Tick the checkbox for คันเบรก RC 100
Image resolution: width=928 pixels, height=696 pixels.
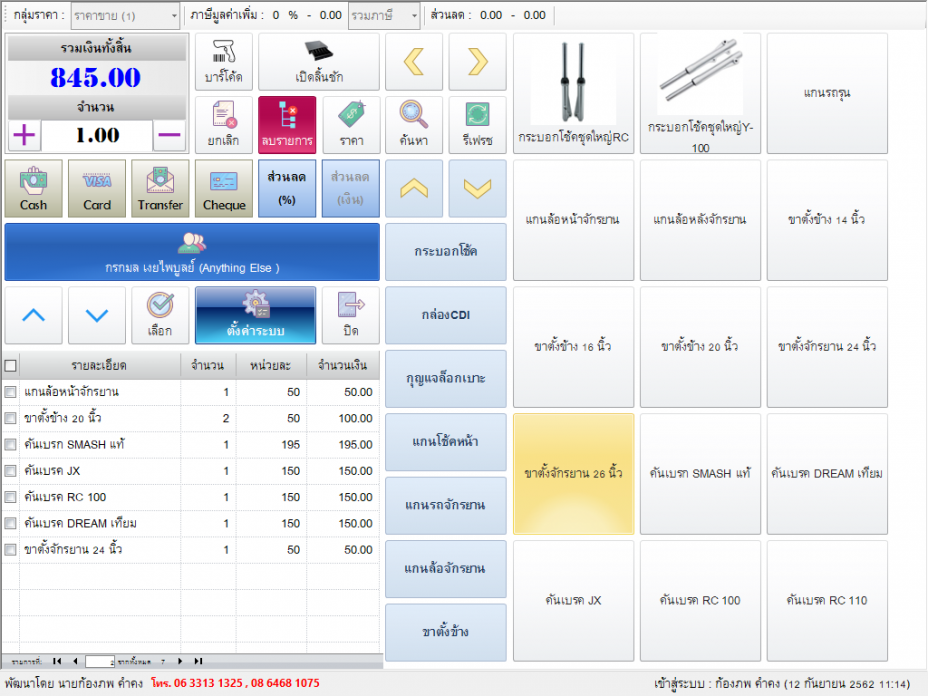click(10, 497)
